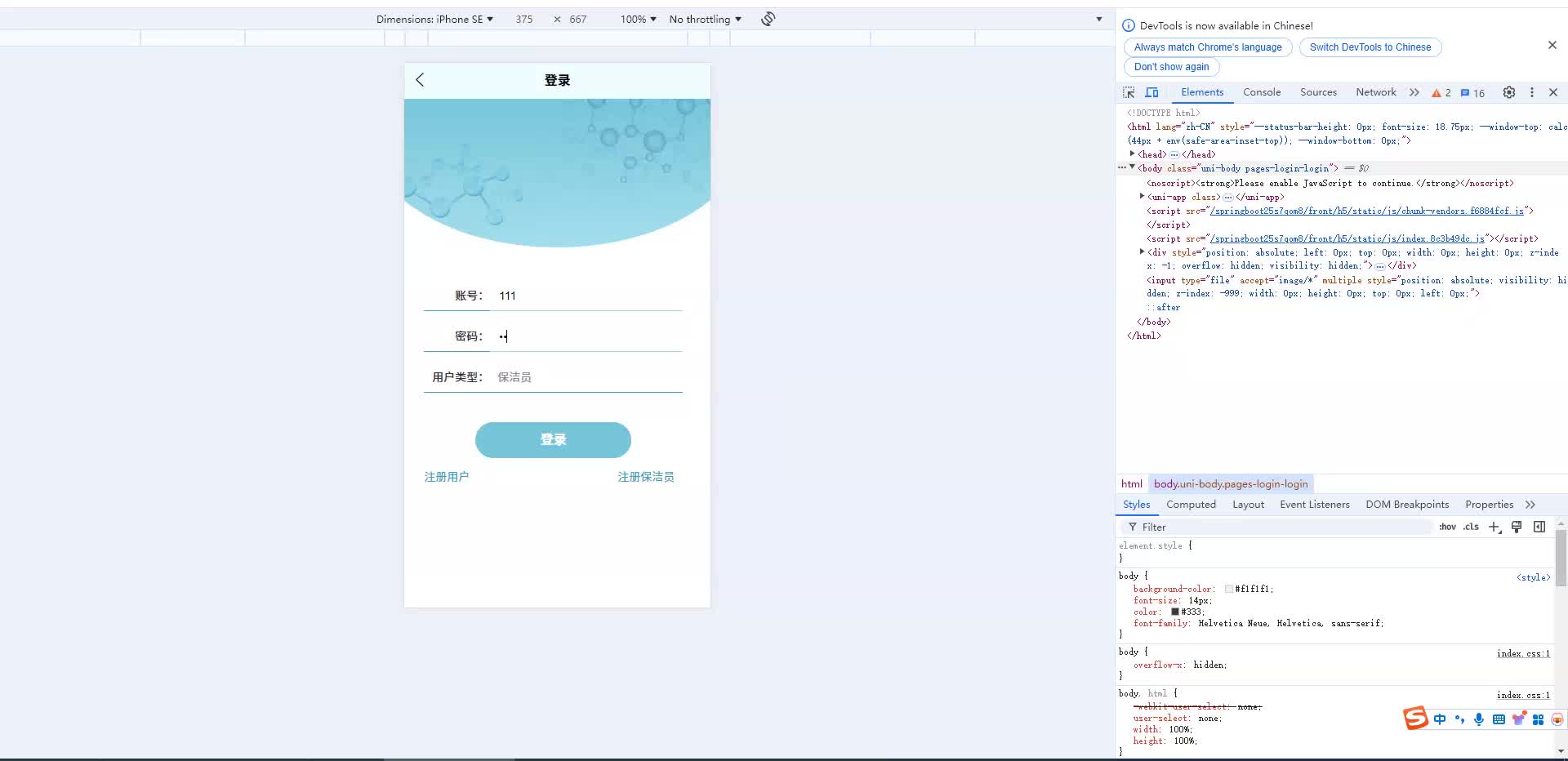Toggle :hov pseudo-class state panel
Viewport: 1568px width, 761px height.
pos(1448,527)
